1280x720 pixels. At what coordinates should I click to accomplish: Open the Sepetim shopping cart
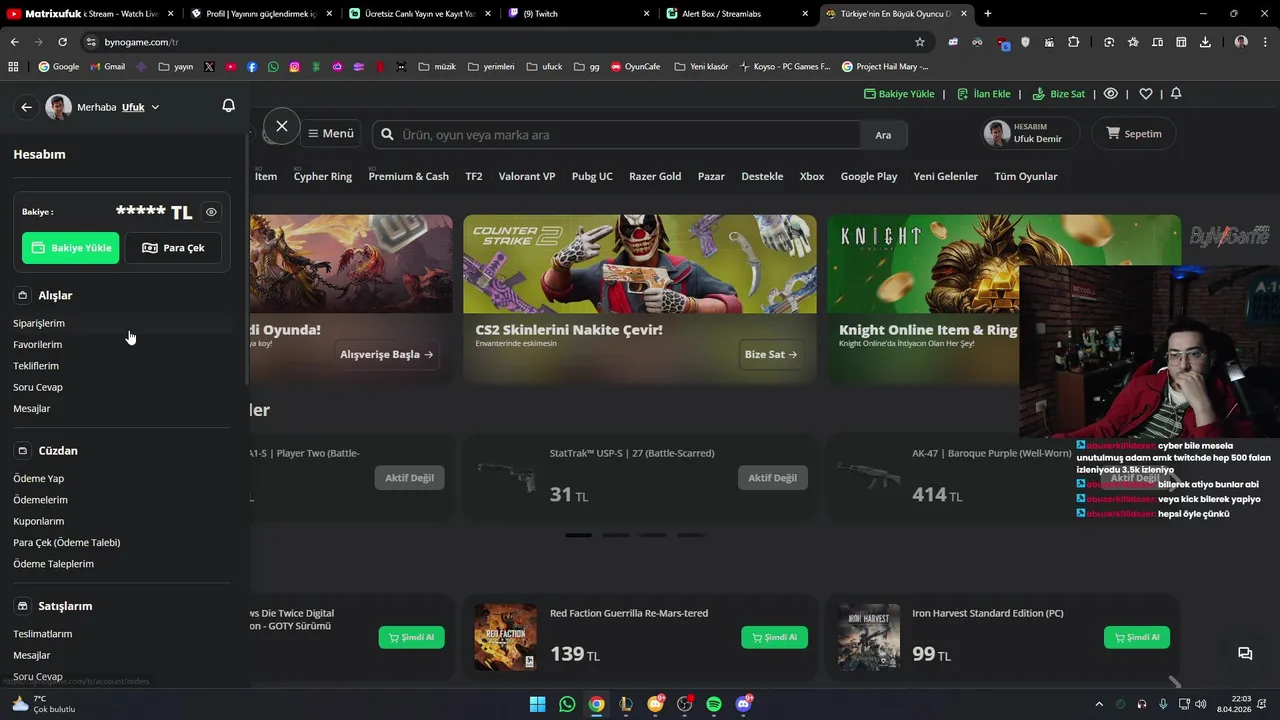pos(1133,133)
